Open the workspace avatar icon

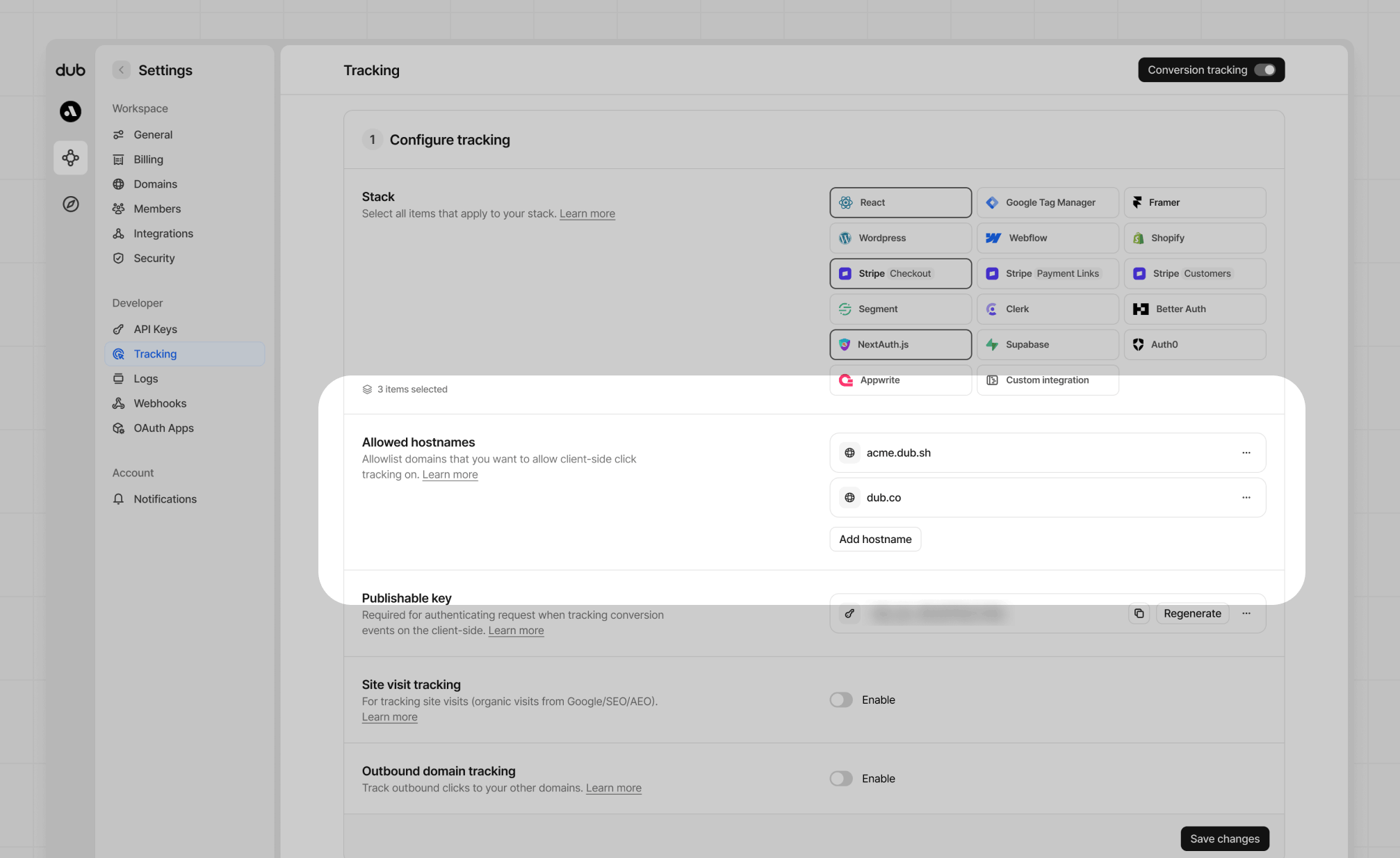pos(70,111)
